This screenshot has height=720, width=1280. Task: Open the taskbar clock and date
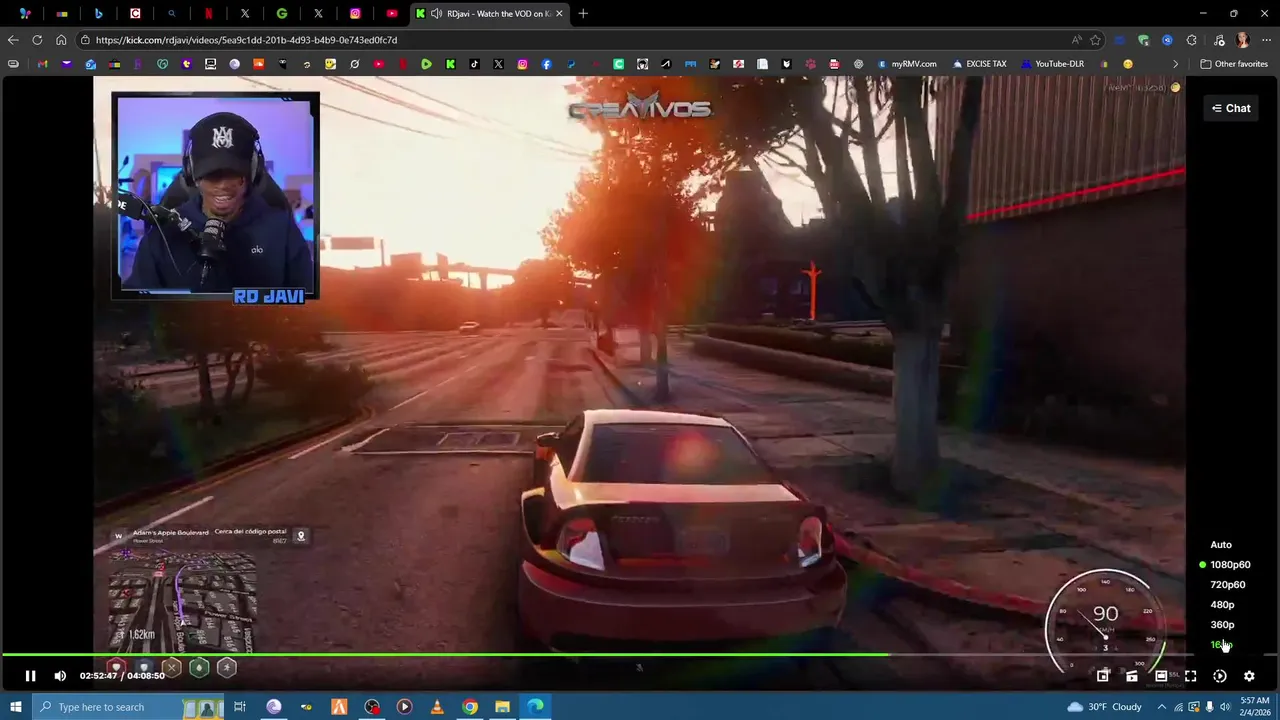(x=1254, y=707)
